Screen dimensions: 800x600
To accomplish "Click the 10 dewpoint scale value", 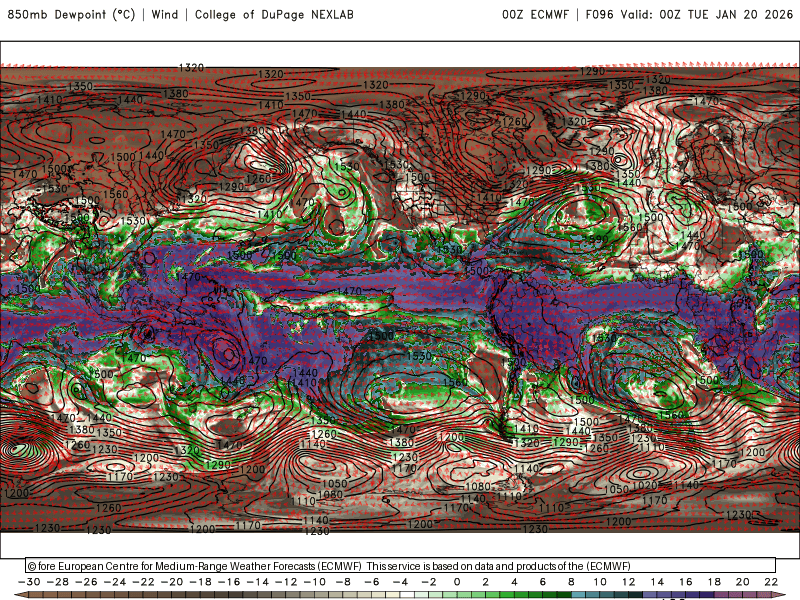I will (x=600, y=582).
